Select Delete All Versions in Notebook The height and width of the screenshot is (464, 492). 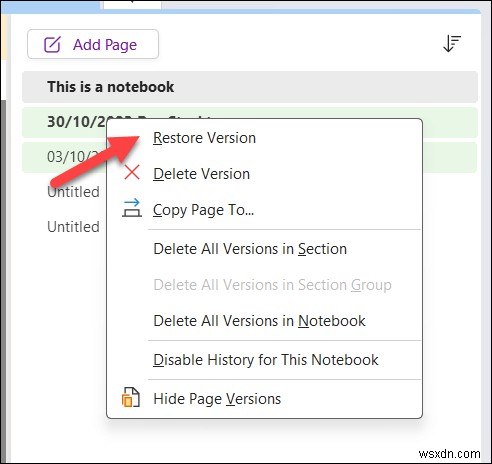click(x=264, y=321)
